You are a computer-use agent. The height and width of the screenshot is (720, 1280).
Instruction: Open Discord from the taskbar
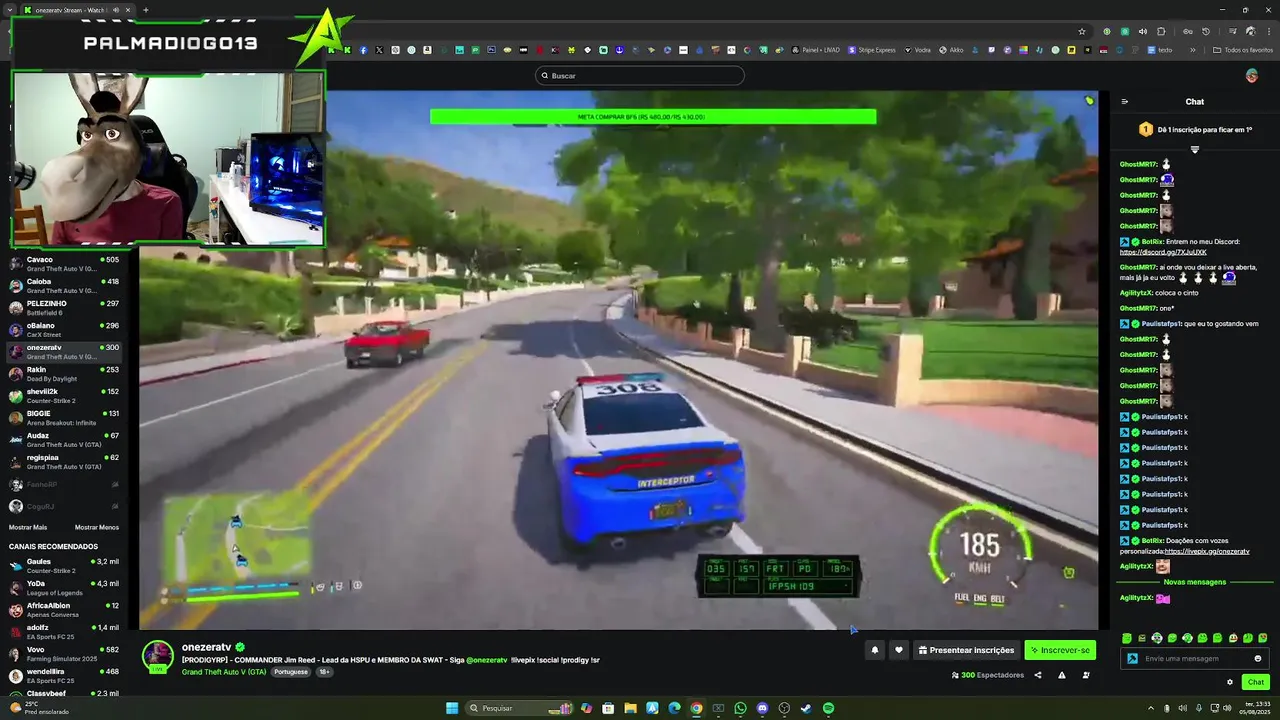coord(762,708)
